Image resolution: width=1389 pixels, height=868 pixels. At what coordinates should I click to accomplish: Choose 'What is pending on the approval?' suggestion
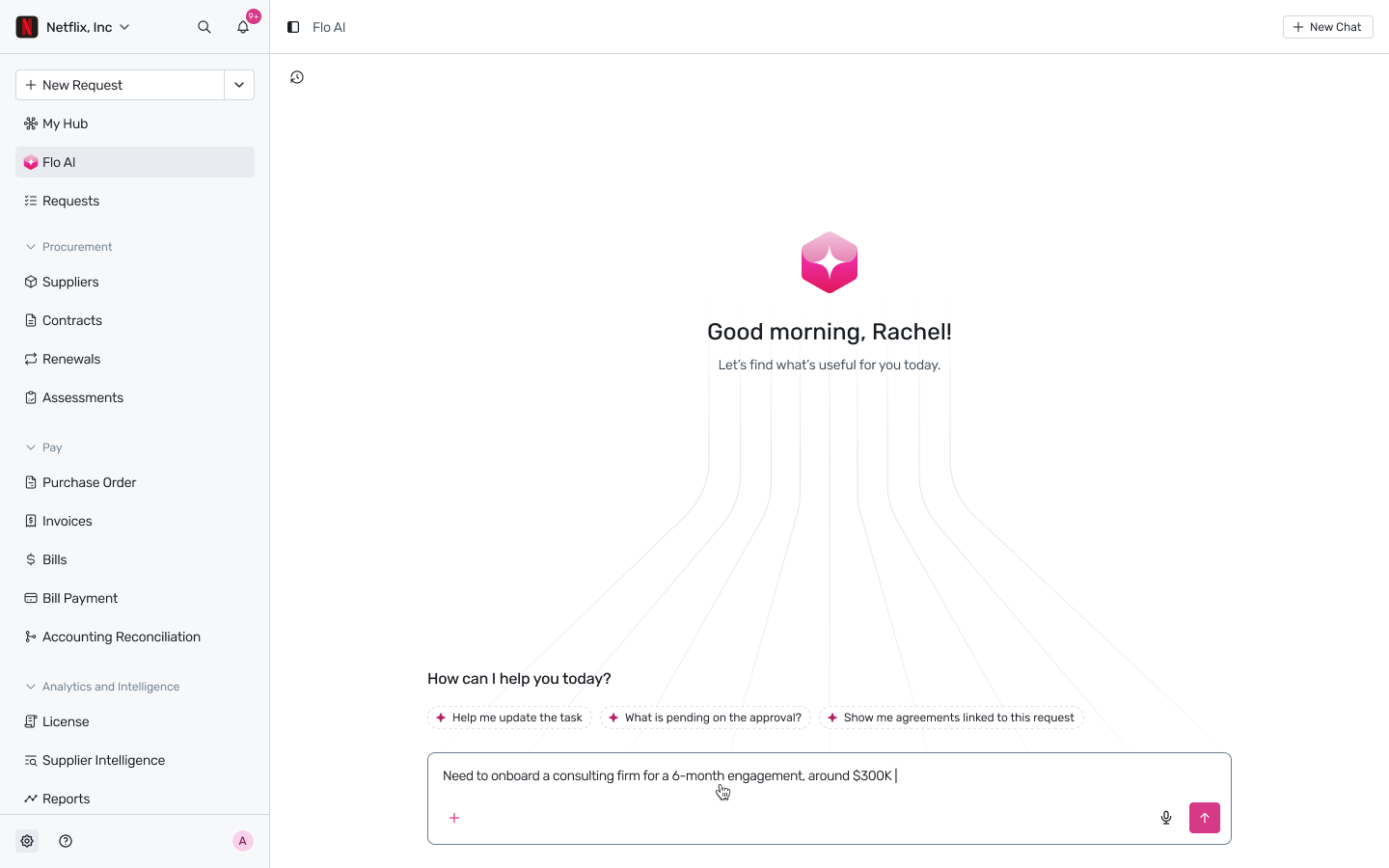click(x=705, y=718)
